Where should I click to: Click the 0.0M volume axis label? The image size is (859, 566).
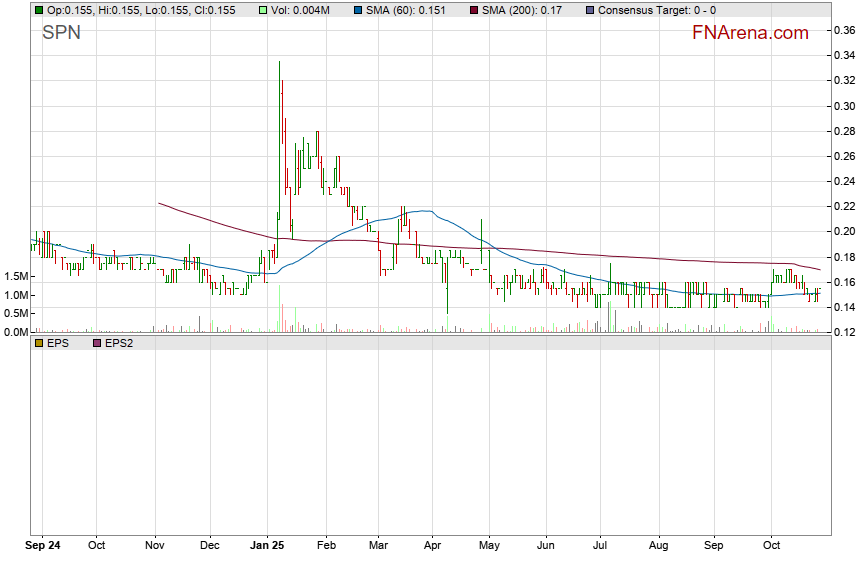point(15,331)
